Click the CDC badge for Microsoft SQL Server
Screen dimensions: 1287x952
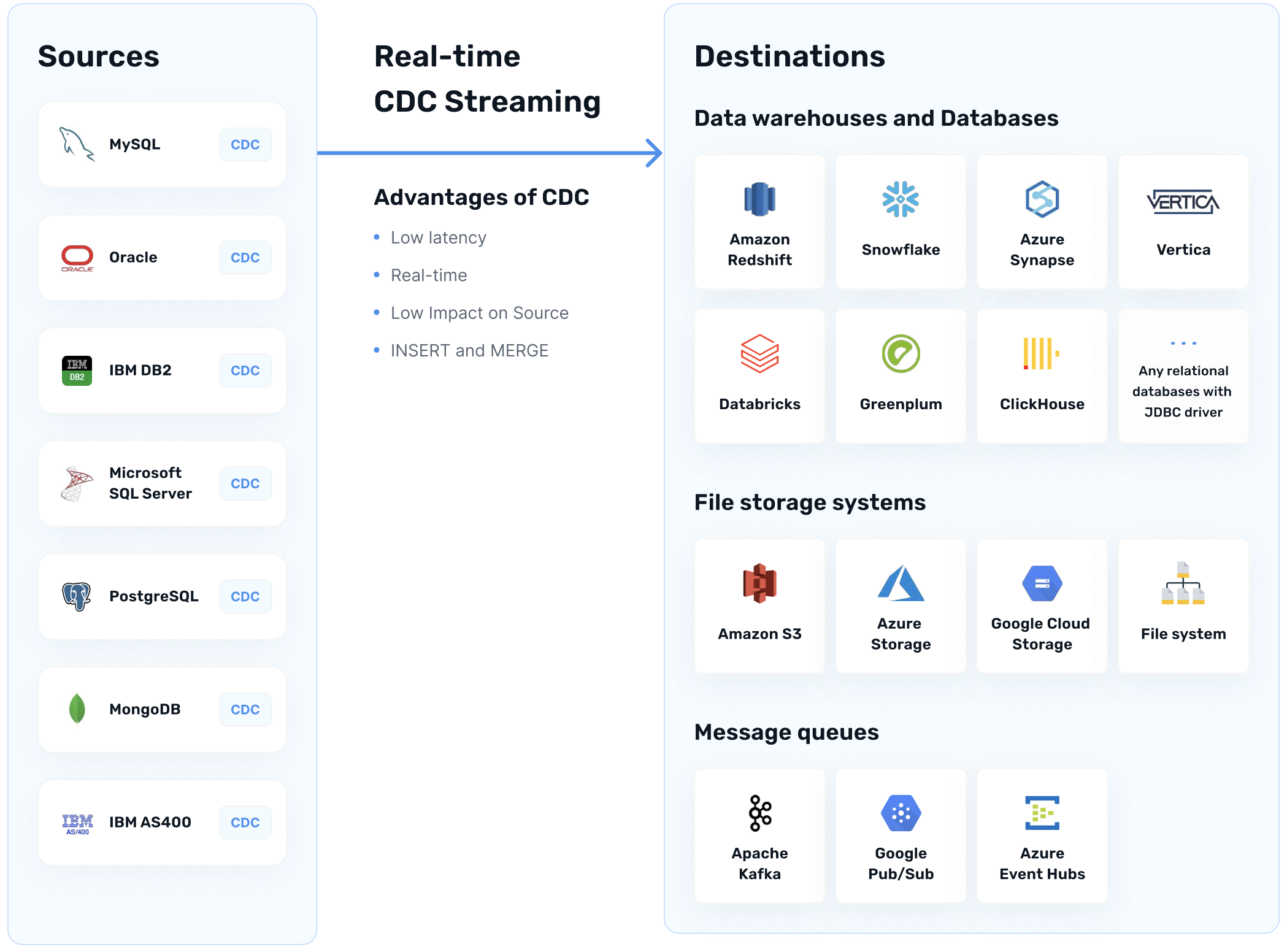[x=245, y=483]
